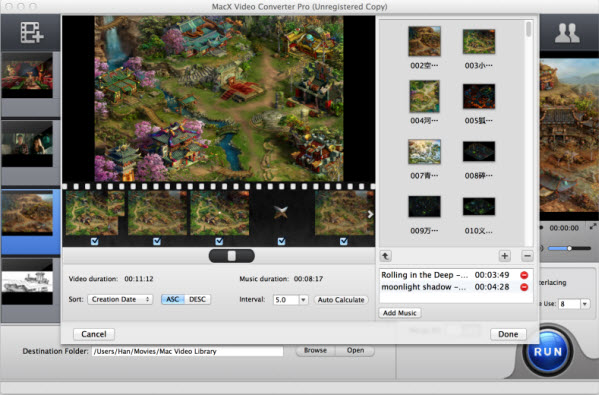
Task: Click the fifth filmstrip frame thumbnail
Action: 344,213
